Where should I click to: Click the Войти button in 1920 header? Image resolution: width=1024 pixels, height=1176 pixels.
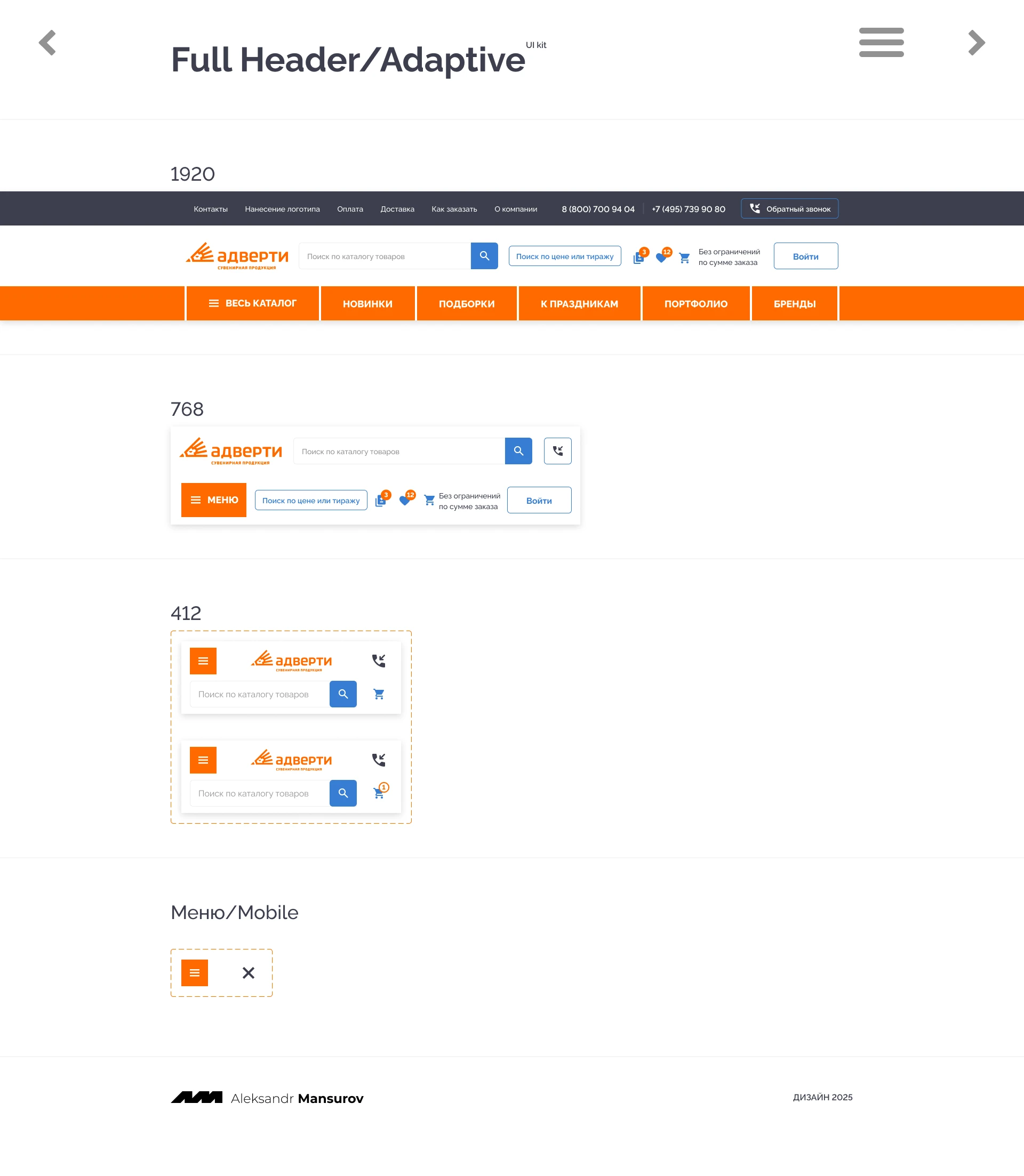tap(805, 256)
